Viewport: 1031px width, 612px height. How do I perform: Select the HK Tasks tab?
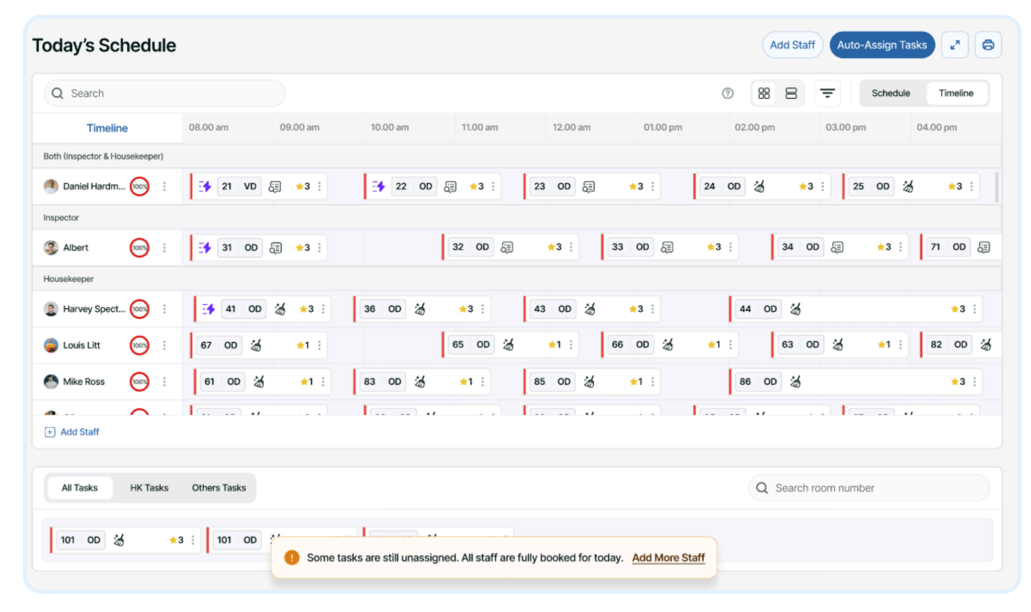click(x=149, y=488)
